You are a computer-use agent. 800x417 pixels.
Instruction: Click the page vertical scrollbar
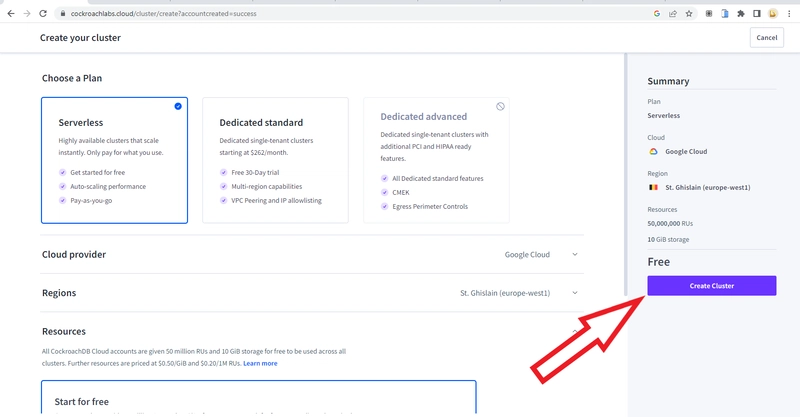pos(626,175)
